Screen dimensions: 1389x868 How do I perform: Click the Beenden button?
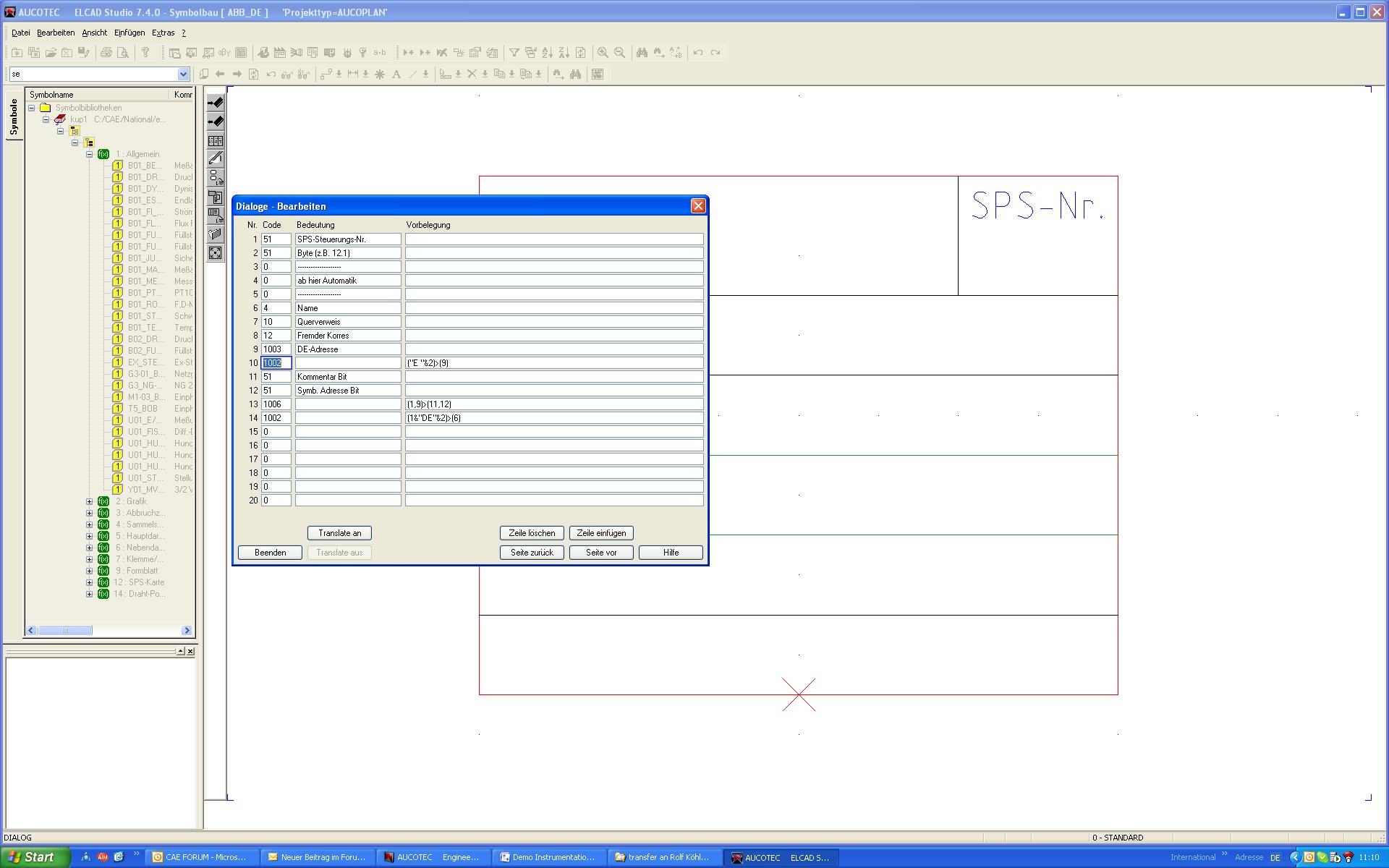pos(271,553)
